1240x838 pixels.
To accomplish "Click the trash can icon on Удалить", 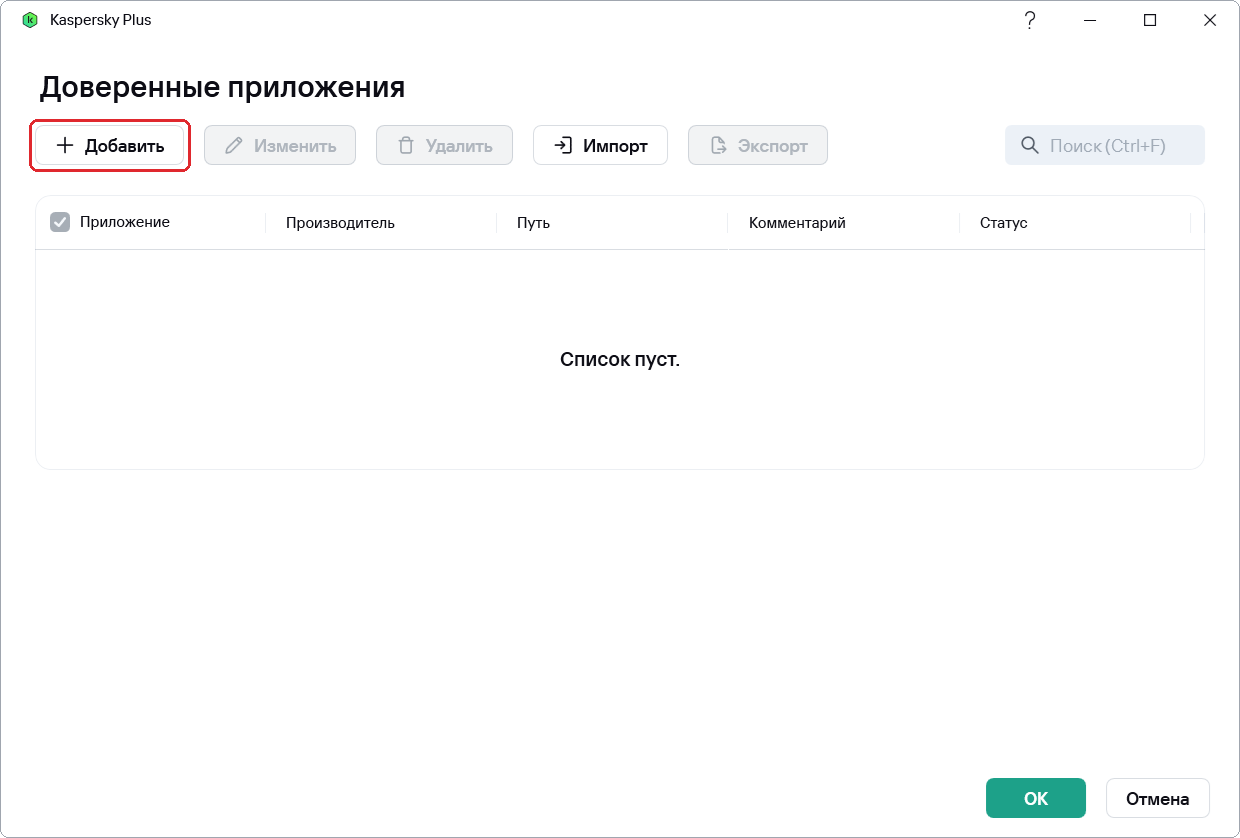I will point(406,146).
